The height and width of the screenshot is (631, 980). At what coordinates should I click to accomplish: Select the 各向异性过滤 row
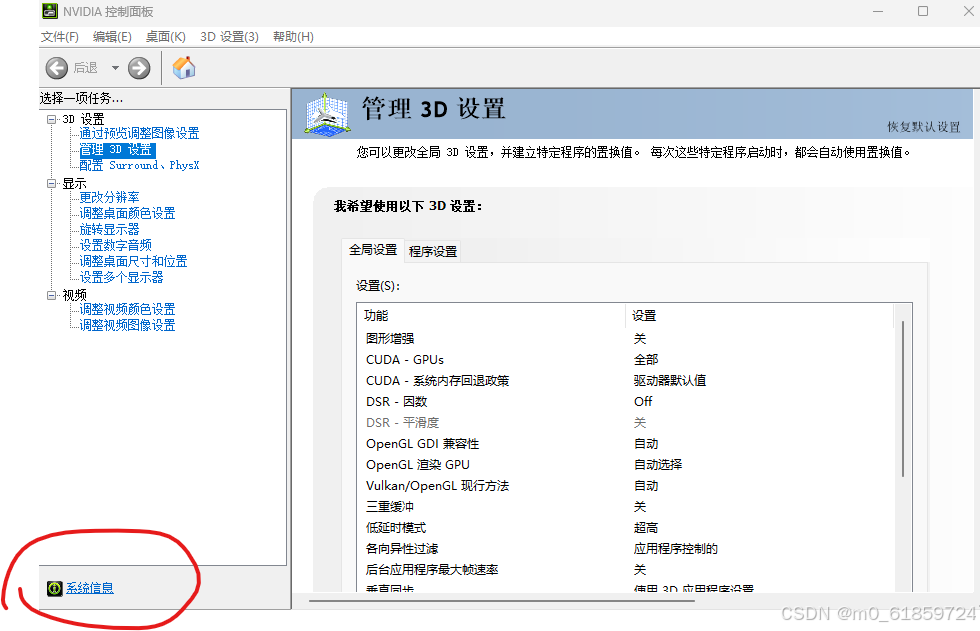tap(628, 549)
